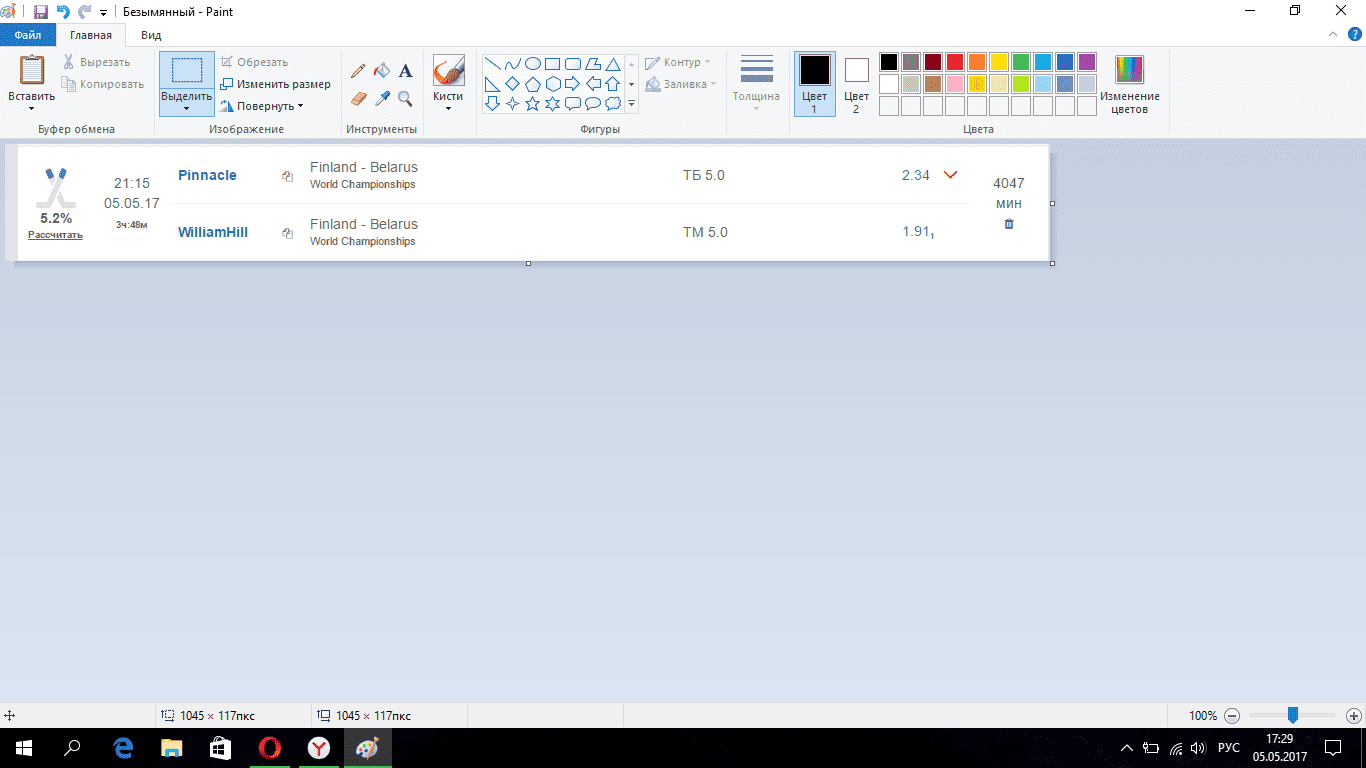Select the Magnifier tool

(x=405, y=98)
